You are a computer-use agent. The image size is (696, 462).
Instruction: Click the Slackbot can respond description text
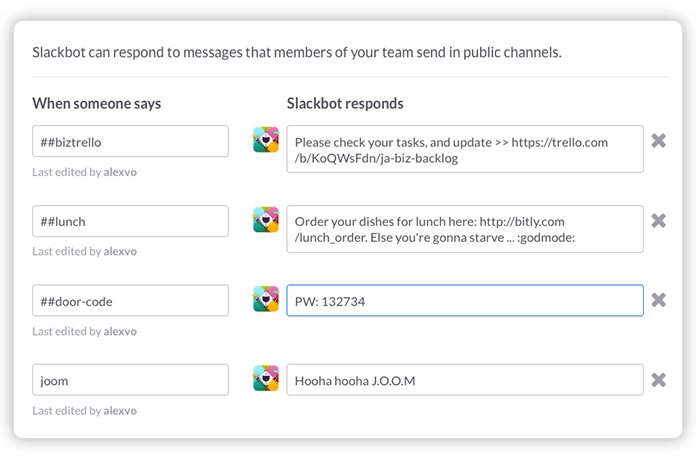point(297,53)
